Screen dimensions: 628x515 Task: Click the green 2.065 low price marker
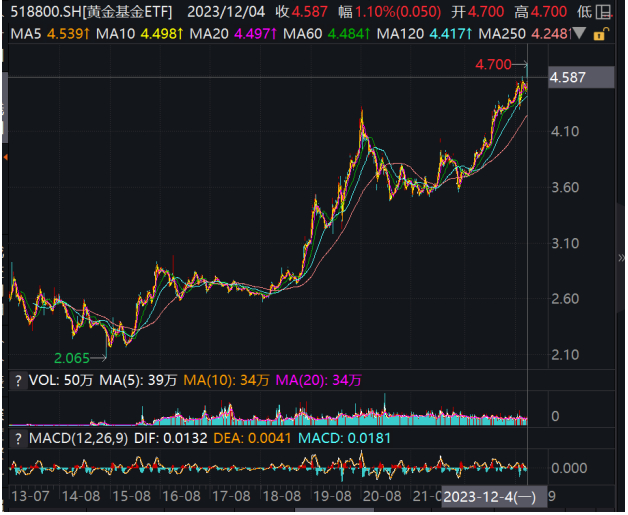[72, 358]
